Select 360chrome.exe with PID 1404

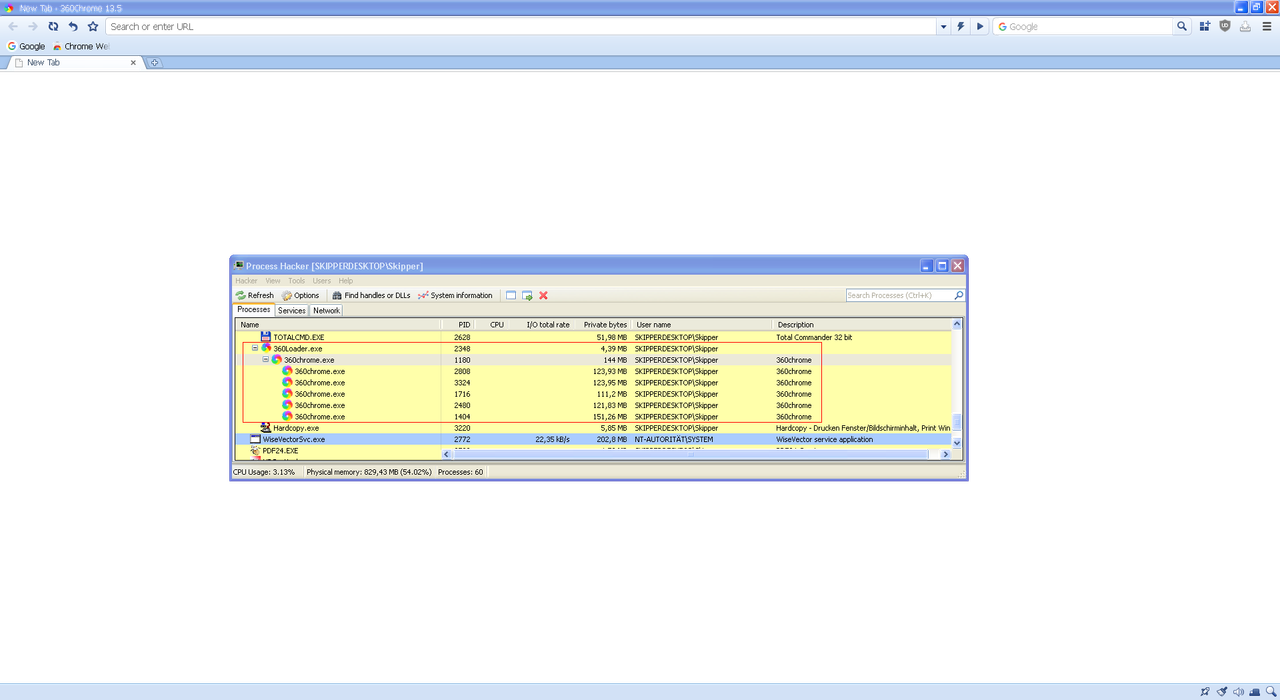594,417
